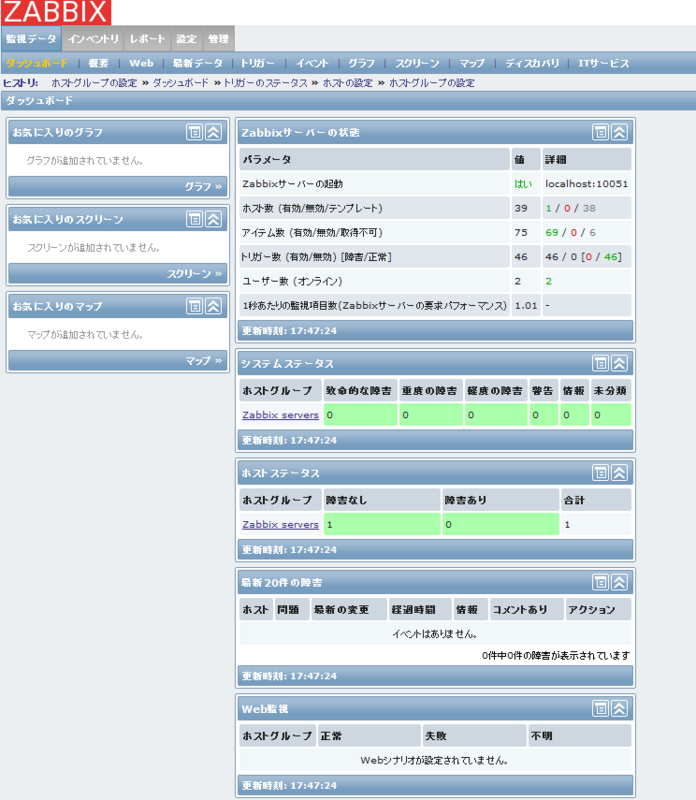696x800 pixels.
Task: Open menu icon of Zabbixサーバーの状態 widget
Action: click(x=600, y=132)
